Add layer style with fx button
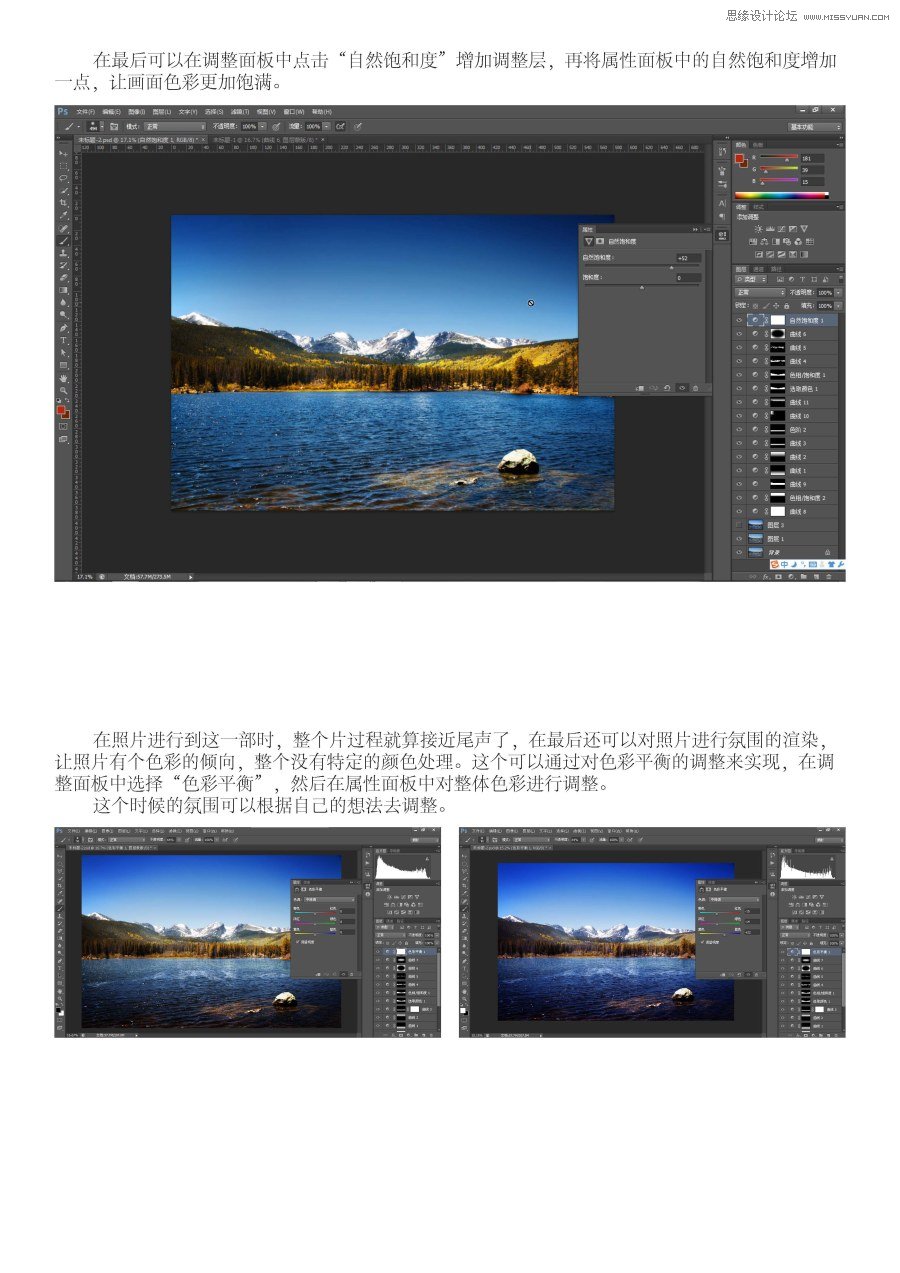This screenshot has width=900, height=1273. click(x=766, y=577)
